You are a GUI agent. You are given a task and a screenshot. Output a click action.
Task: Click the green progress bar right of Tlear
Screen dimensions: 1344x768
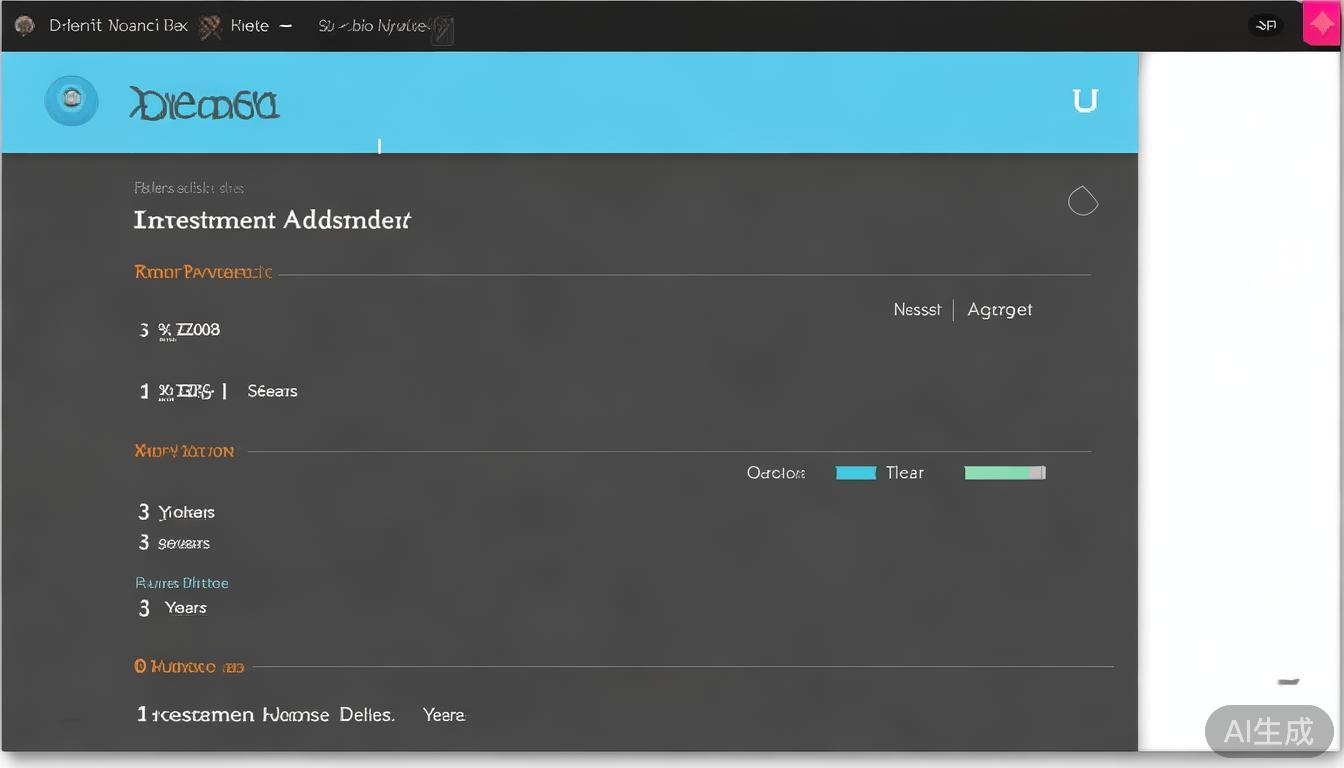pyautogui.click(x=1004, y=473)
